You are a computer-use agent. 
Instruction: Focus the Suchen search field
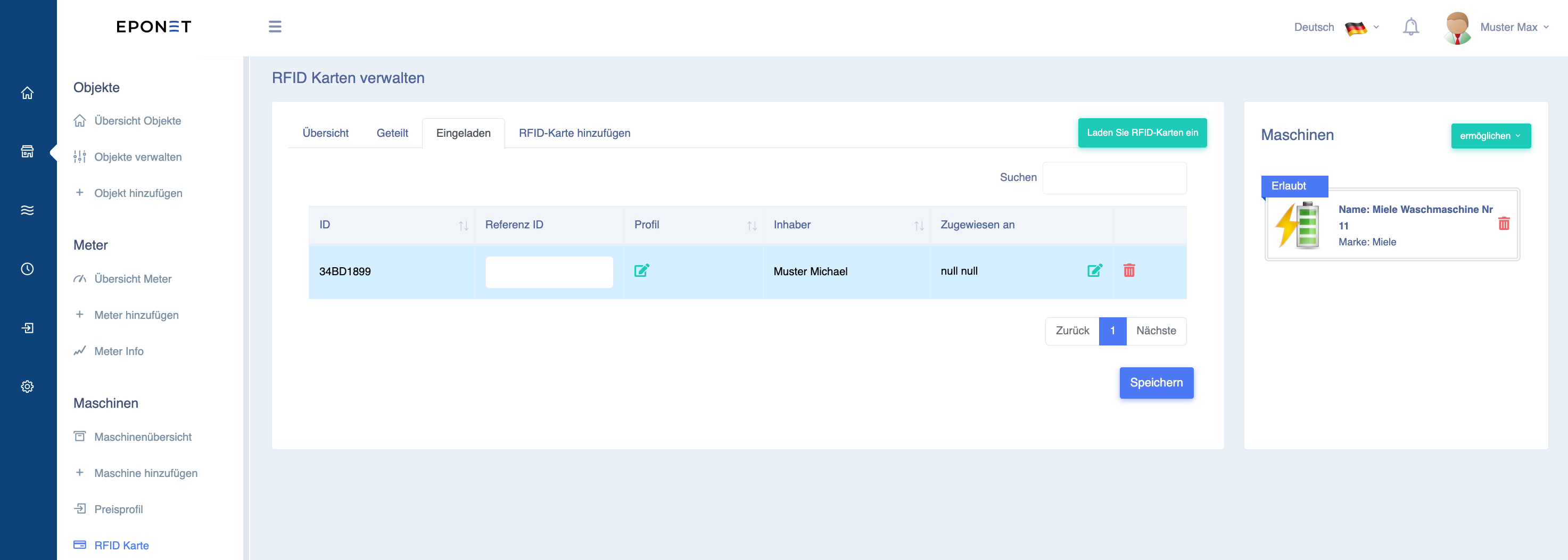[1114, 178]
